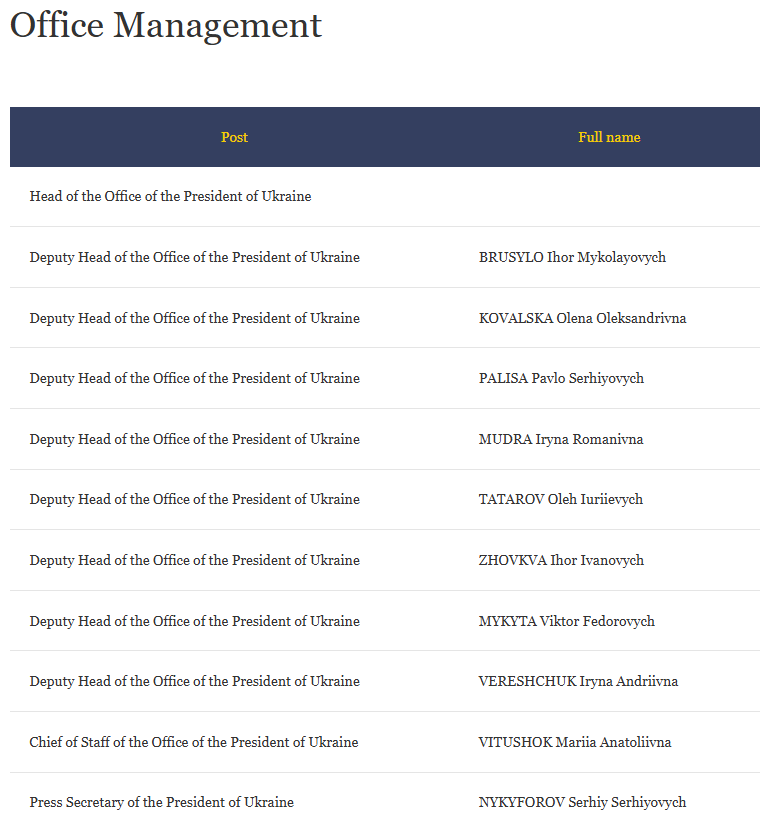Click the Deputy Head post in VERESHCHUK's row
This screenshot has width=779, height=840.
[x=194, y=682]
